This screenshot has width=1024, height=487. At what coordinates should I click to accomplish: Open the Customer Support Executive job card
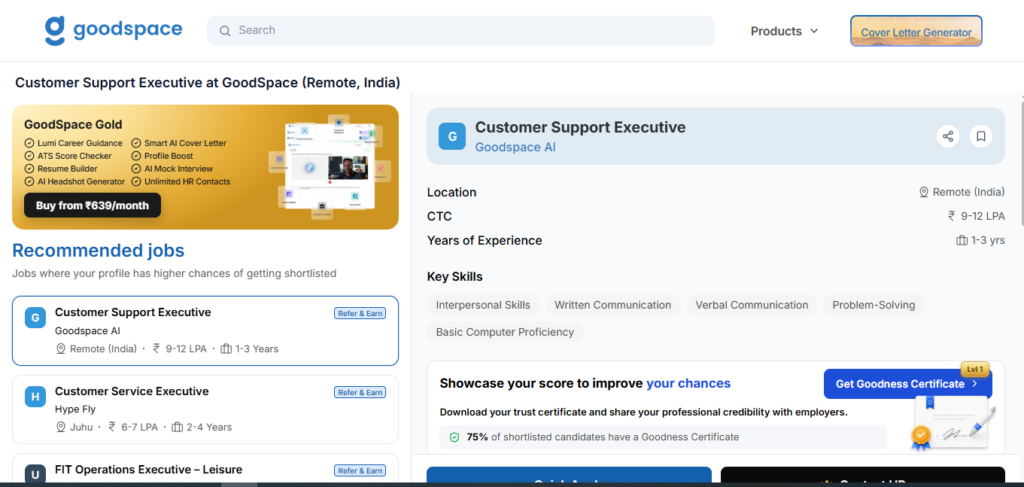[205, 331]
